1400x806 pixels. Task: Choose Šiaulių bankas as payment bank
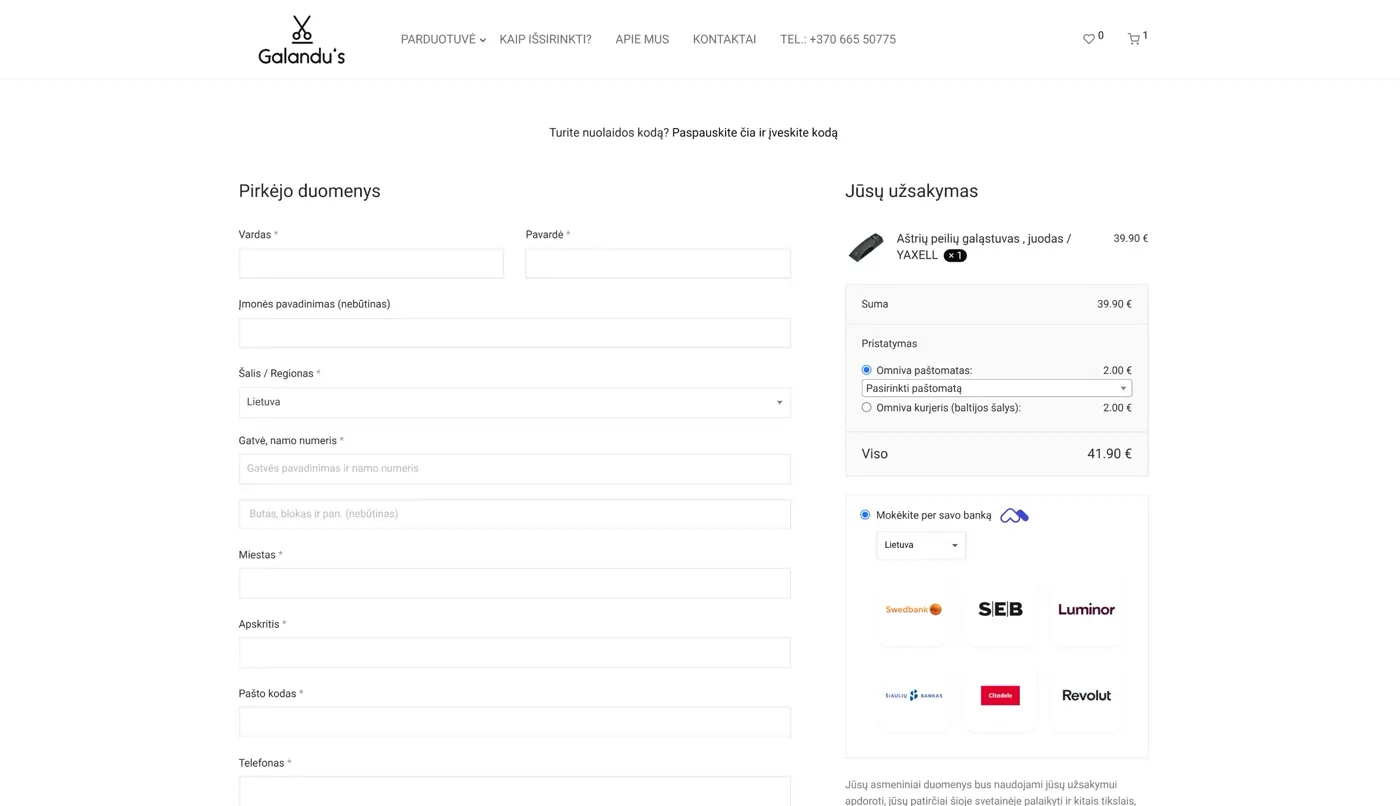click(x=914, y=695)
